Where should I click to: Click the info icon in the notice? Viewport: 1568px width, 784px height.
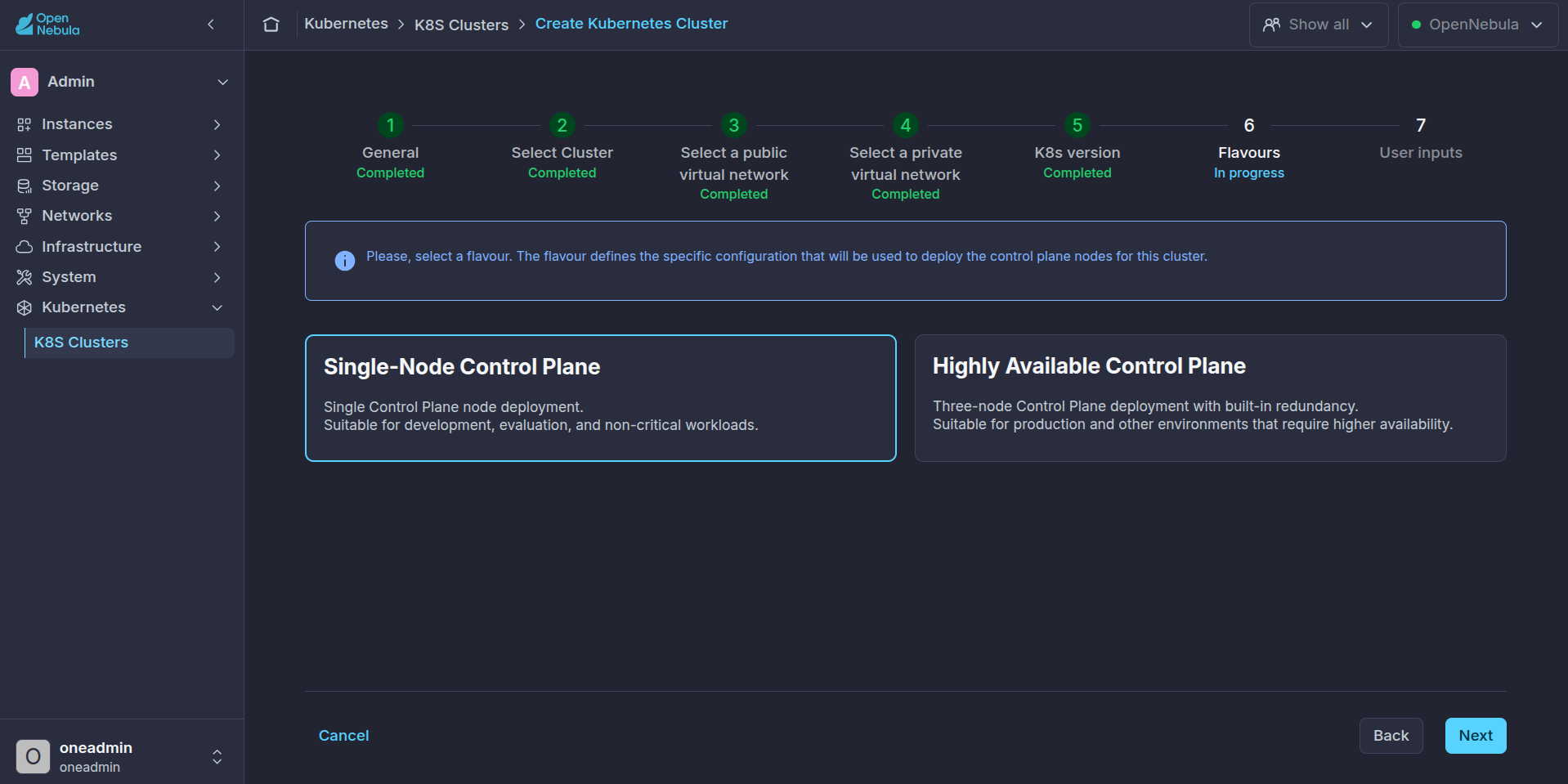[345, 261]
